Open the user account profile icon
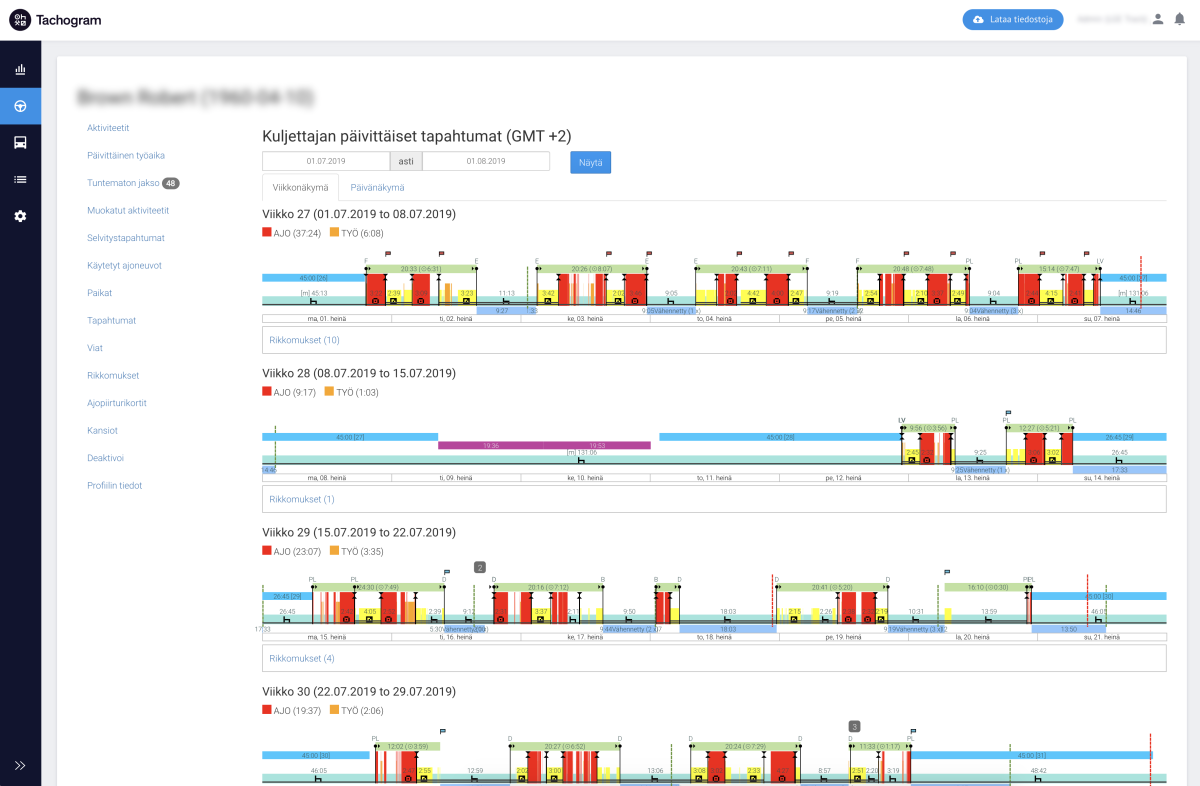 pos(1158,19)
